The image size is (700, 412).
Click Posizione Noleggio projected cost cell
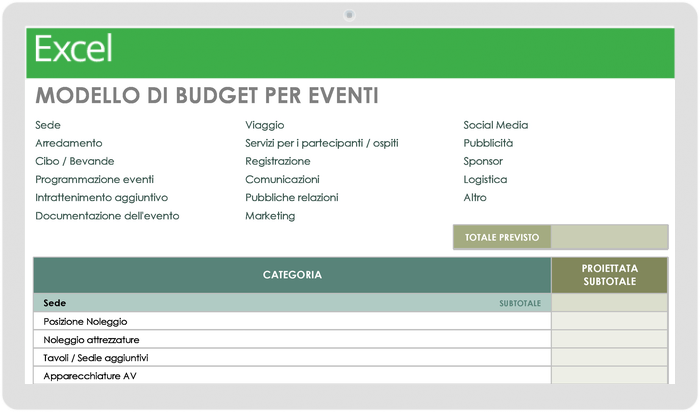tap(609, 321)
